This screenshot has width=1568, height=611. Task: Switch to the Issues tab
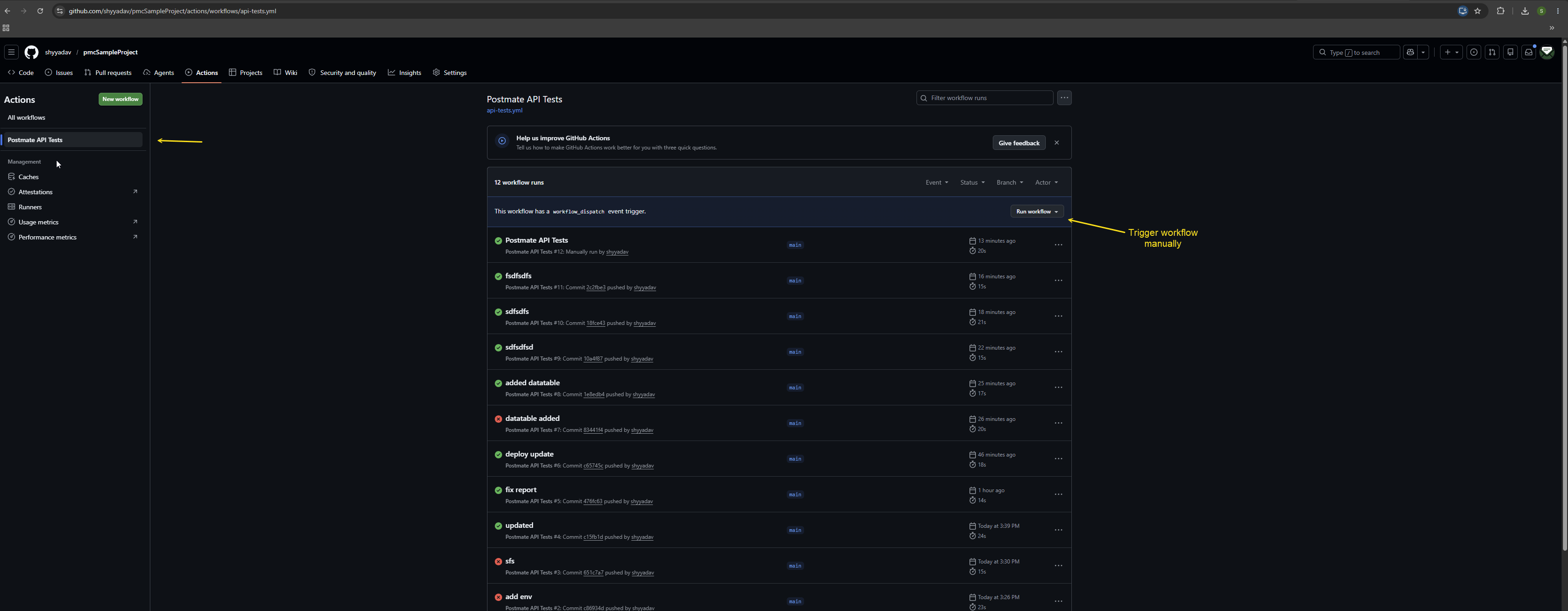pos(58,72)
